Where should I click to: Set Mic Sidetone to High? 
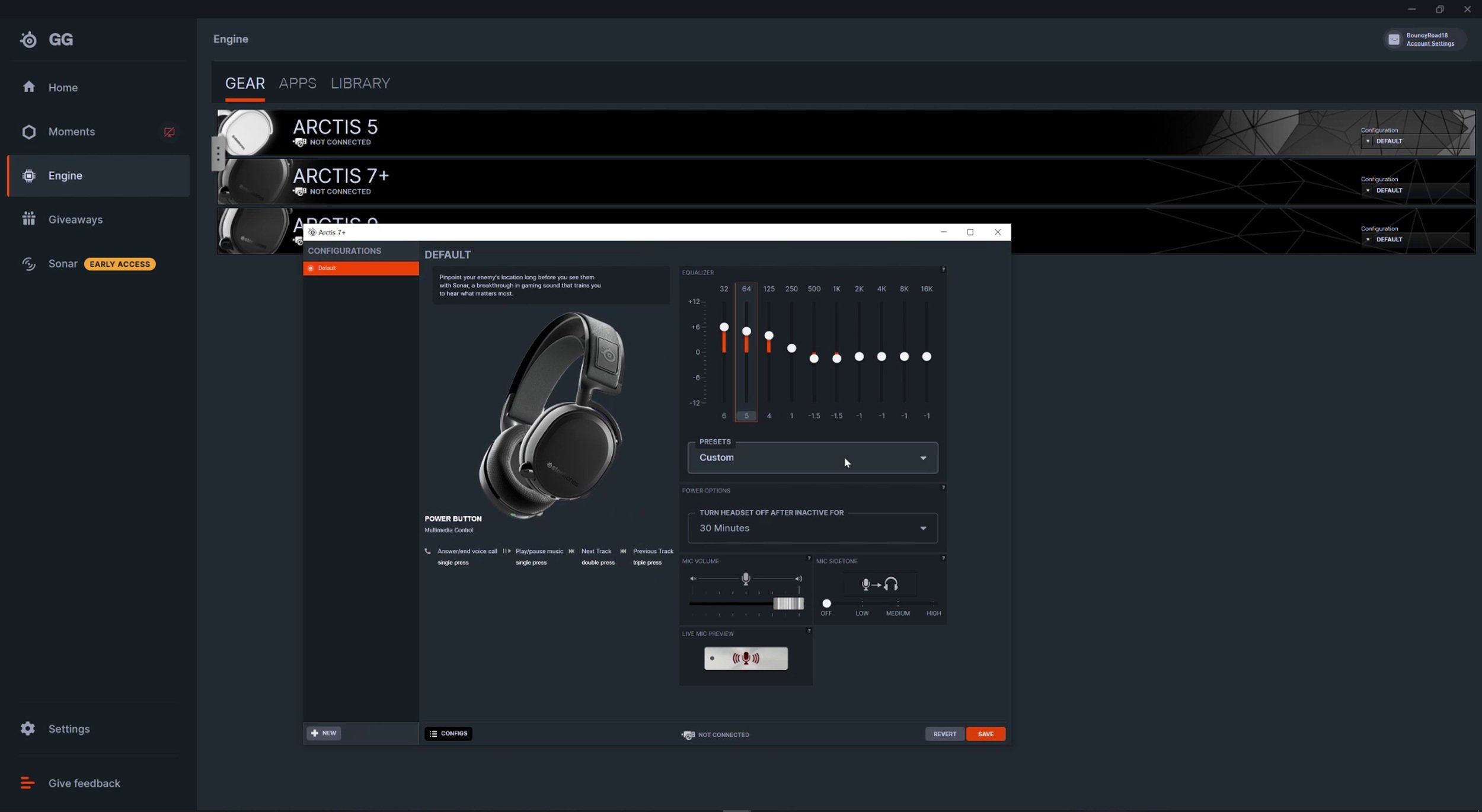tap(933, 604)
